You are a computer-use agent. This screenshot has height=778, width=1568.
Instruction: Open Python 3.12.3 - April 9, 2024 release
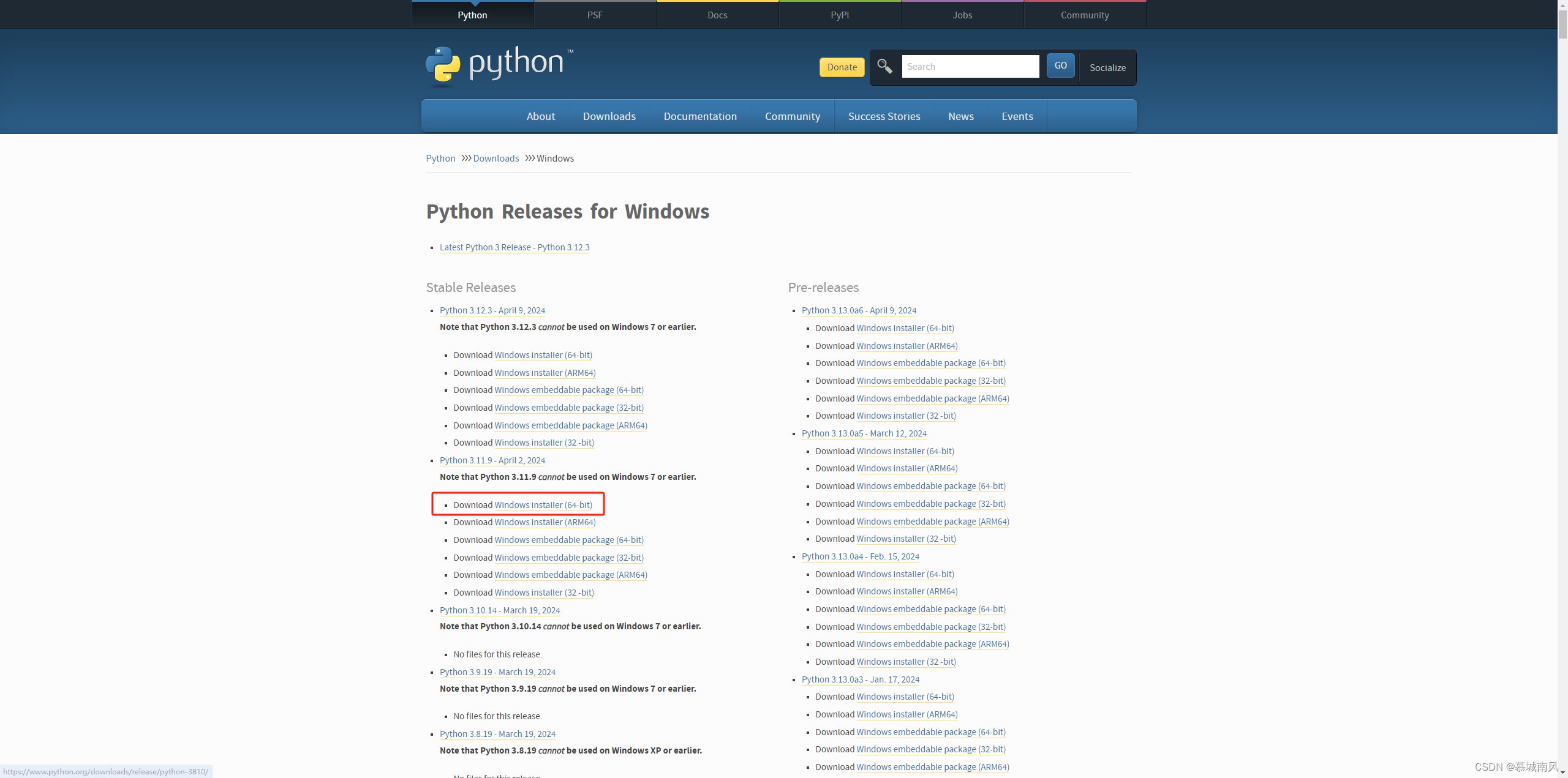coord(492,310)
